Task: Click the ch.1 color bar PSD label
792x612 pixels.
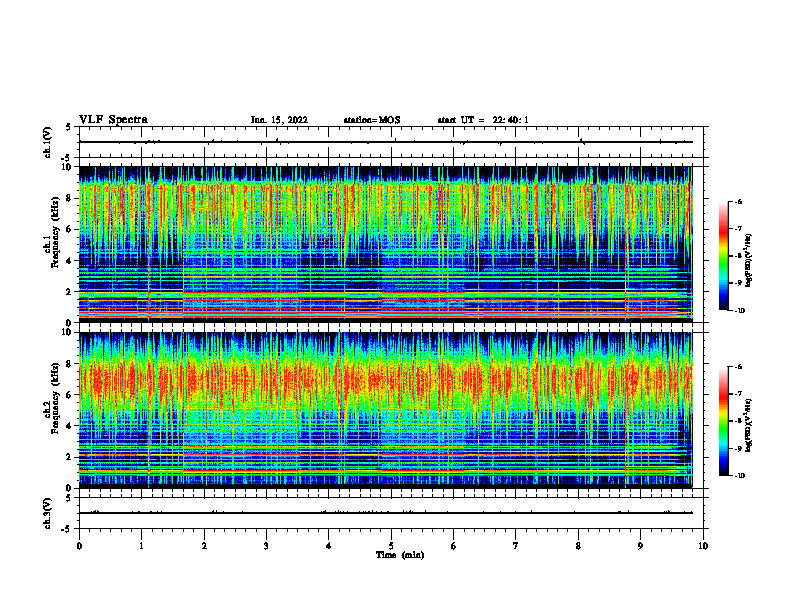Action: [748, 261]
